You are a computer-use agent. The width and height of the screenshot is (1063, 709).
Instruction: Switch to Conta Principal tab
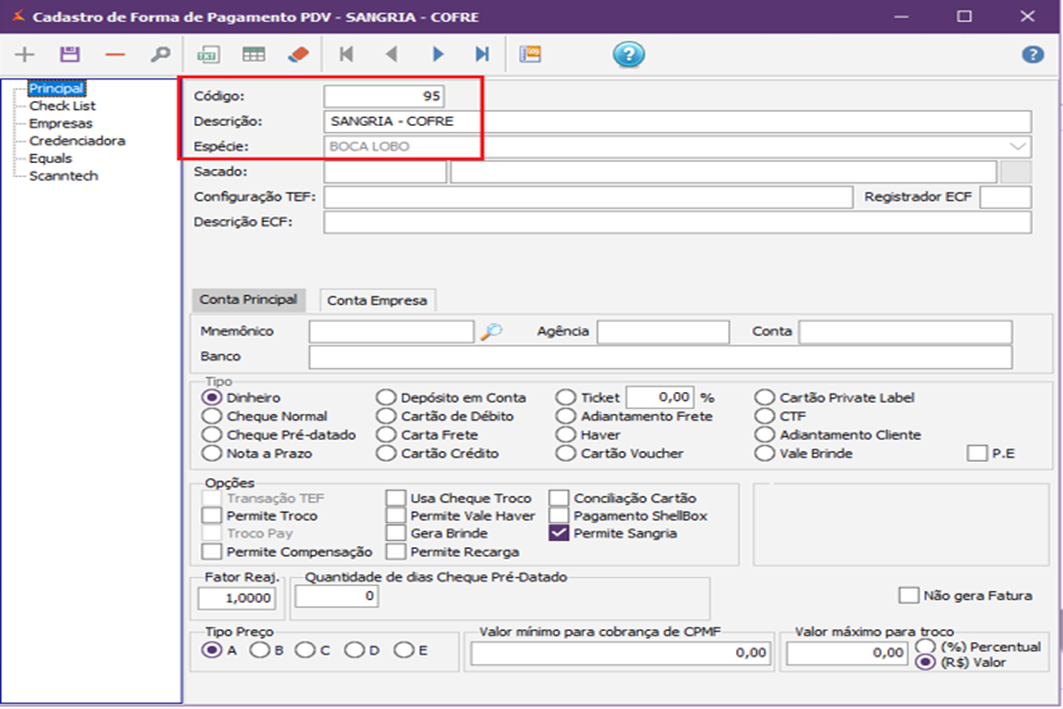click(248, 300)
